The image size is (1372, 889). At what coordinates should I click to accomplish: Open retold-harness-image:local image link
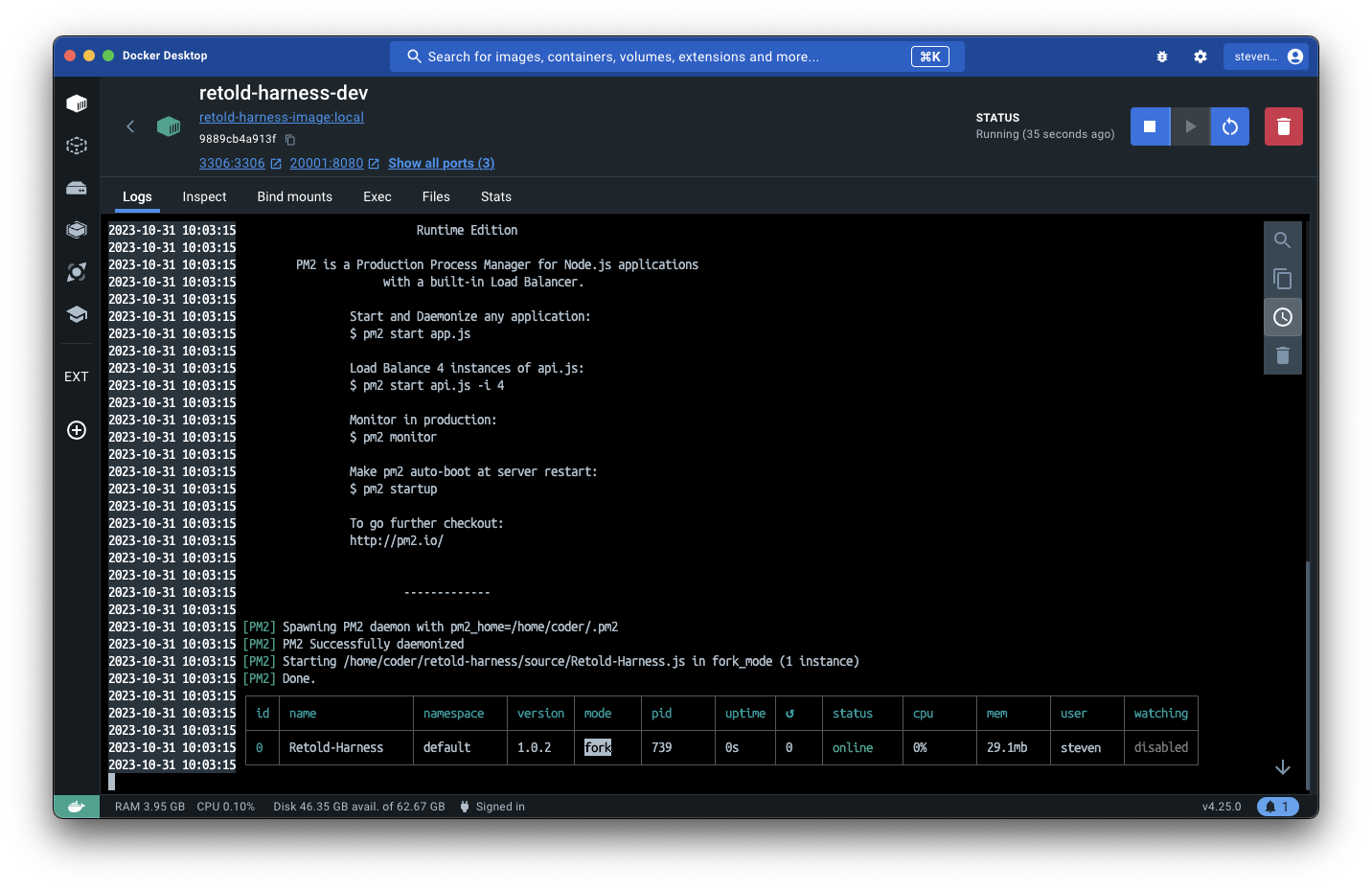[282, 117]
